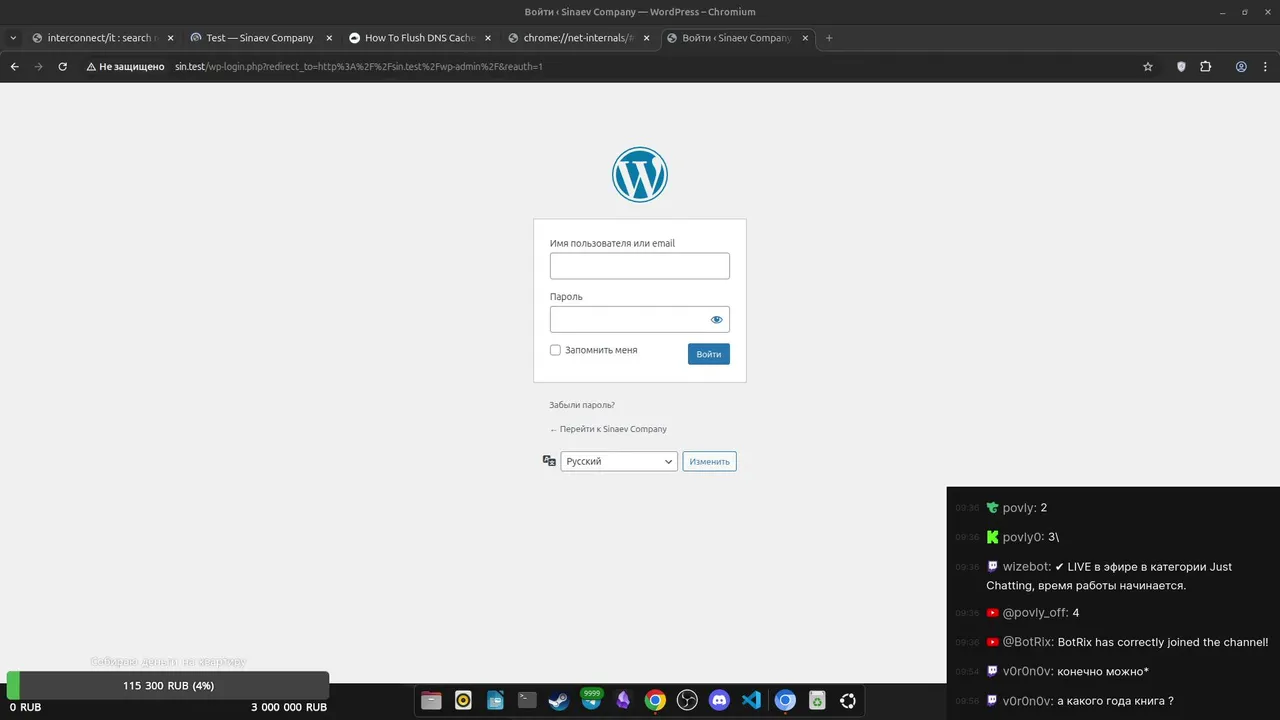Click the address bar URL

358,66
